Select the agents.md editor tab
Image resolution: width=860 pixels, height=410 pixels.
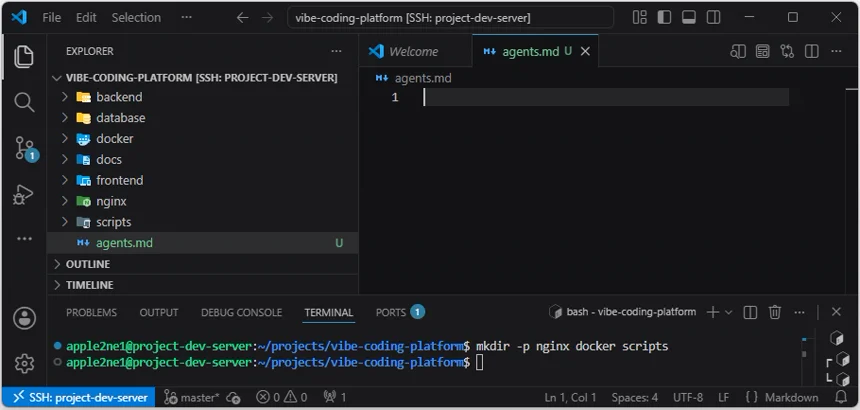pyautogui.click(x=535, y=52)
